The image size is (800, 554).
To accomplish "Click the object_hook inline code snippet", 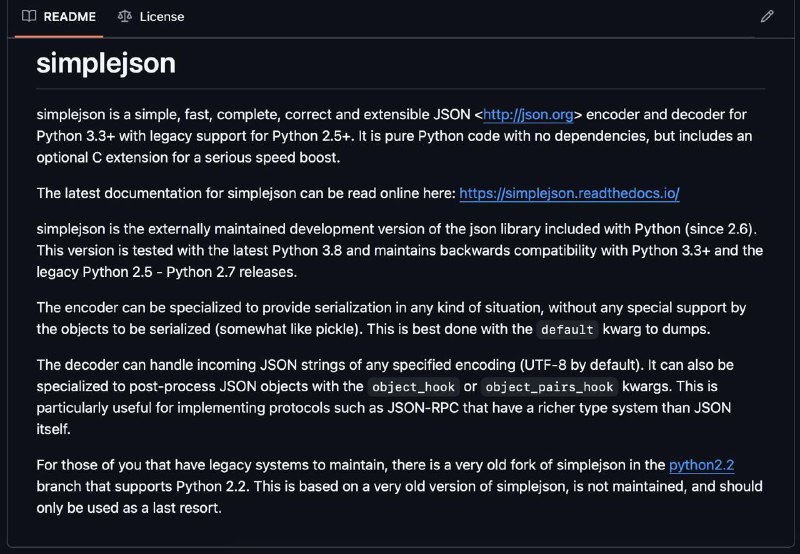I will [413, 387].
